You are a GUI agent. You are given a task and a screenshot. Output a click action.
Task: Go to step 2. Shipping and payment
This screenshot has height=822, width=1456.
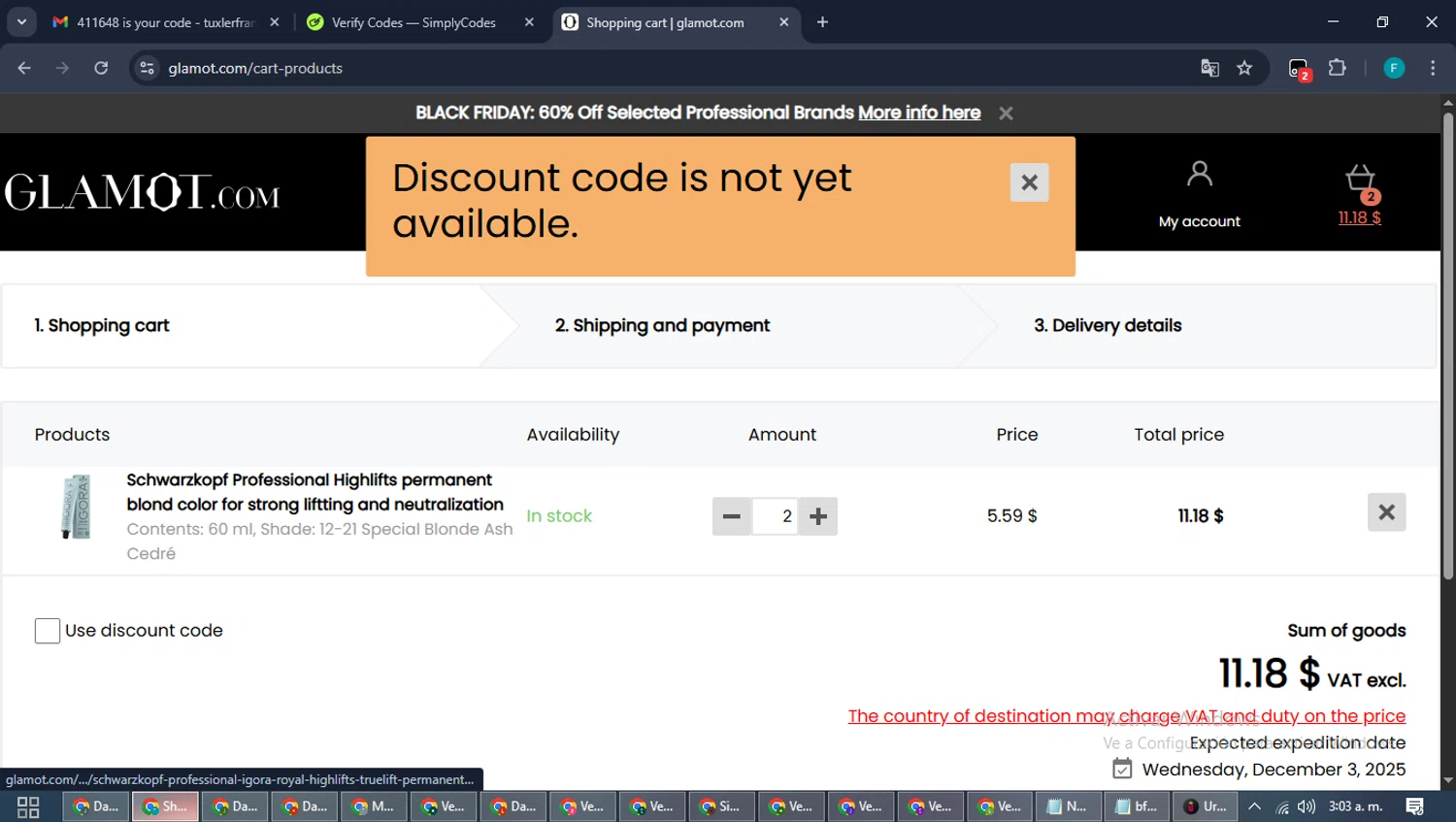[662, 325]
